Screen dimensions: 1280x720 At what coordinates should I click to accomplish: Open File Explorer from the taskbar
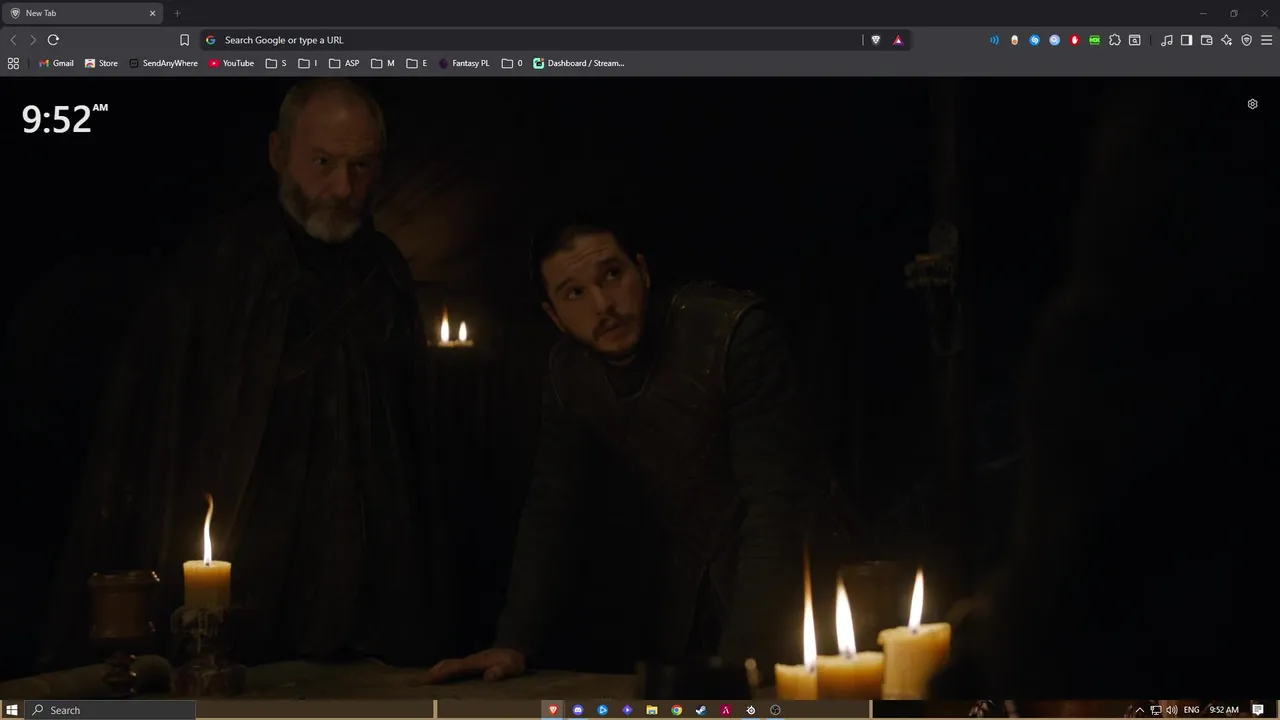click(652, 710)
